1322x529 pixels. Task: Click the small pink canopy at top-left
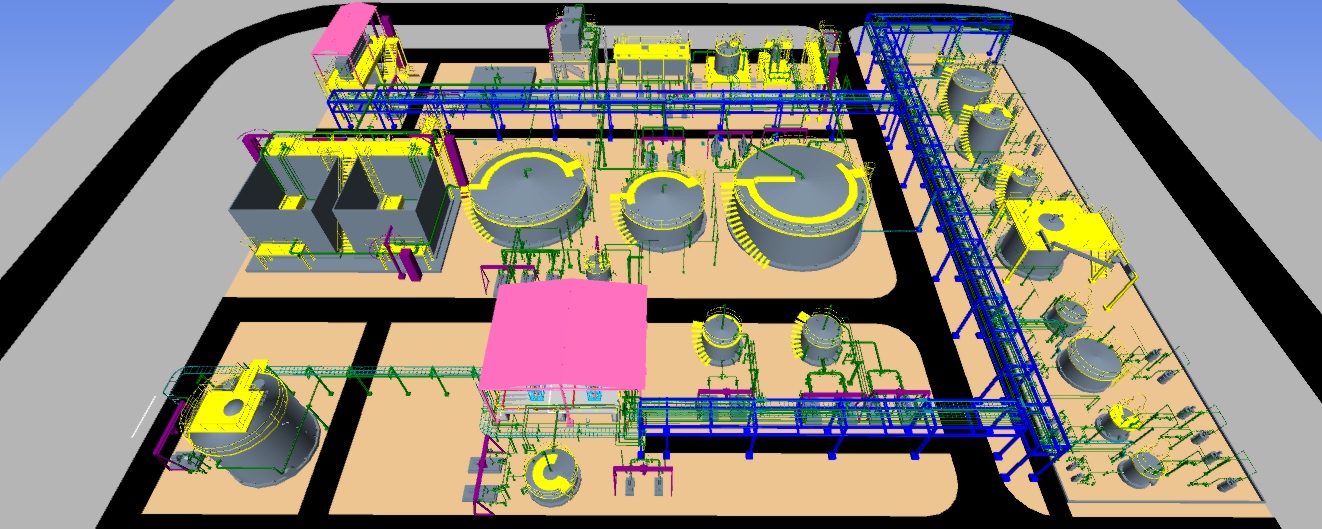(x=343, y=30)
